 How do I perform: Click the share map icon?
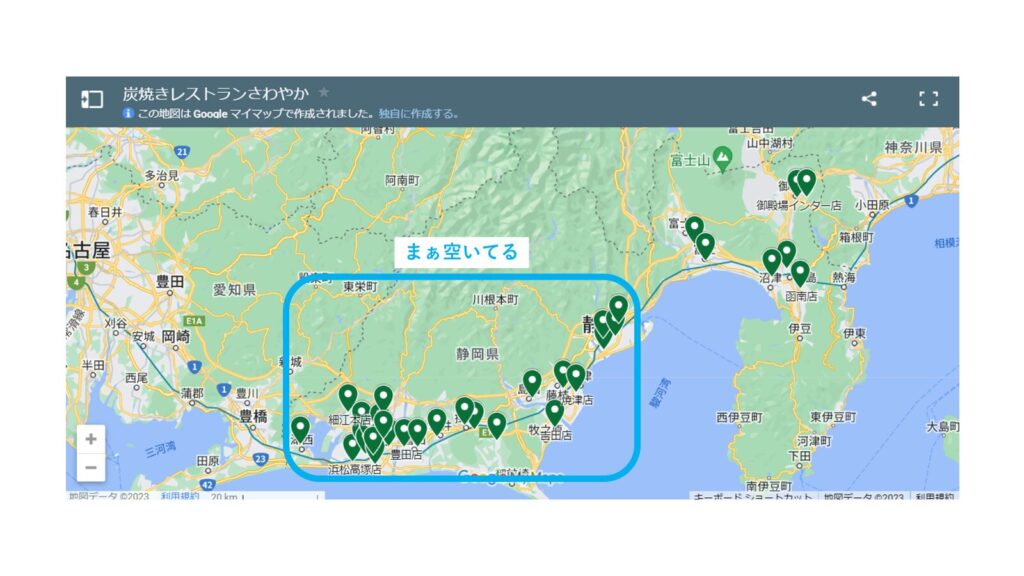[x=869, y=99]
